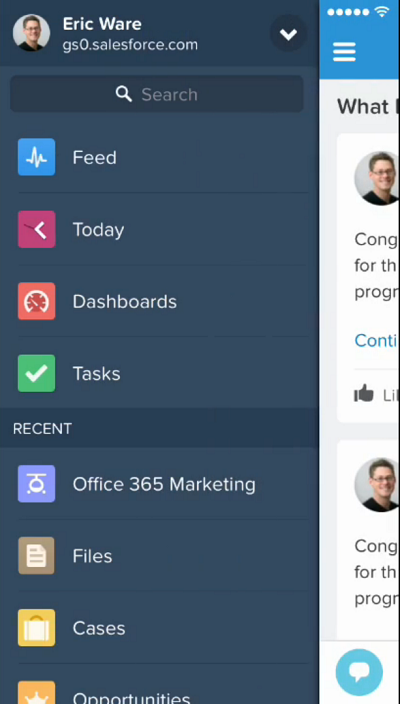Tap the hamburger menu icon
This screenshot has height=704, width=400.
(x=344, y=52)
